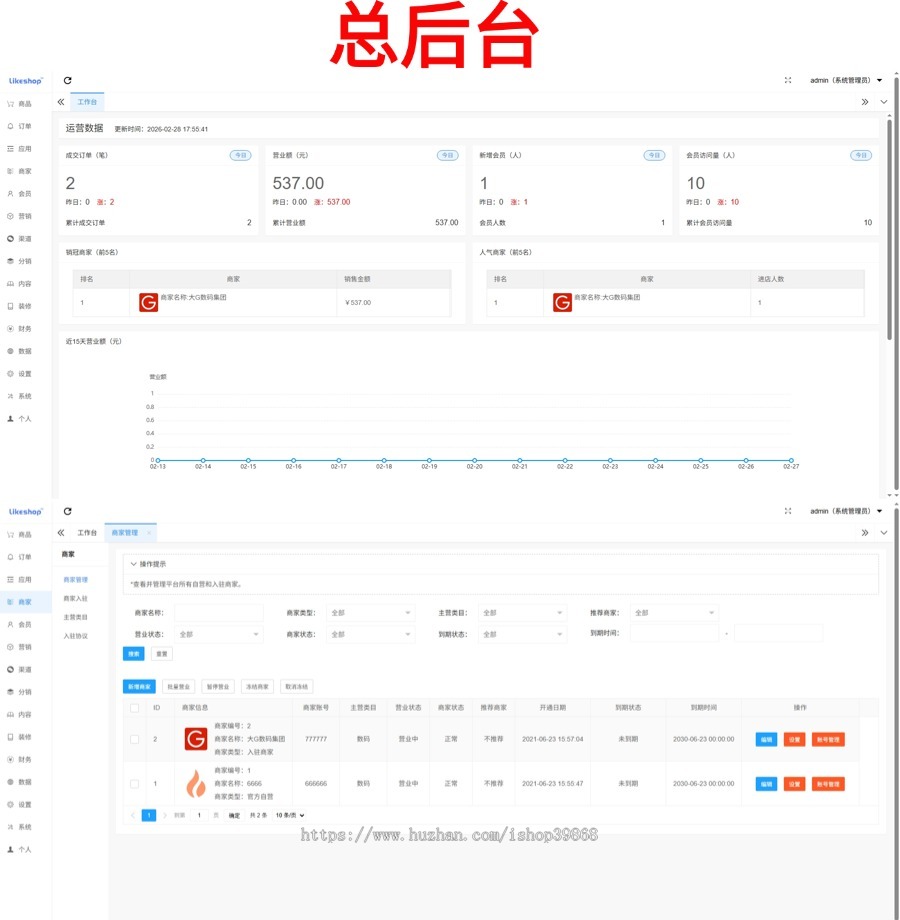Open admin user dropdown in the top panel
Viewport: 900px width, 920px height.
[x=846, y=80]
